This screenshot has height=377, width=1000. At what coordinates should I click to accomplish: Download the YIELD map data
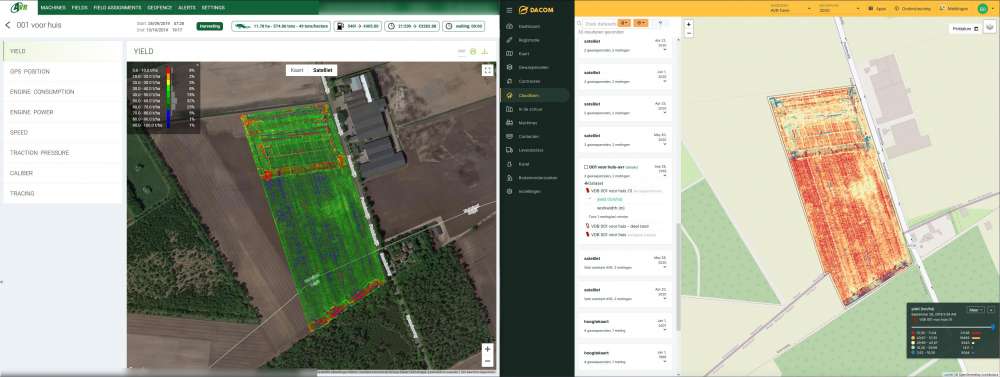[485, 52]
